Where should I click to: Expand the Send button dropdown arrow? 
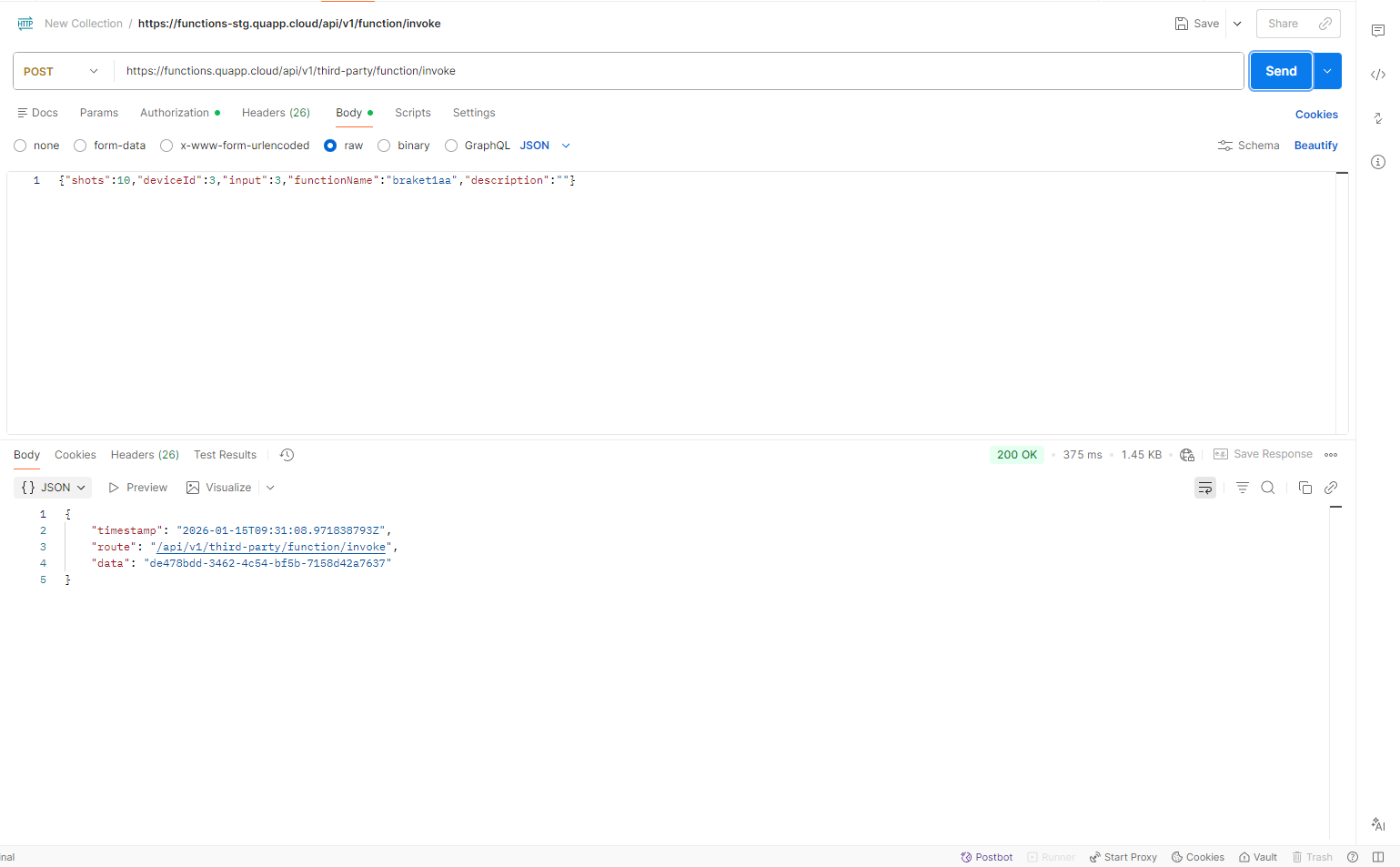point(1327,71)
